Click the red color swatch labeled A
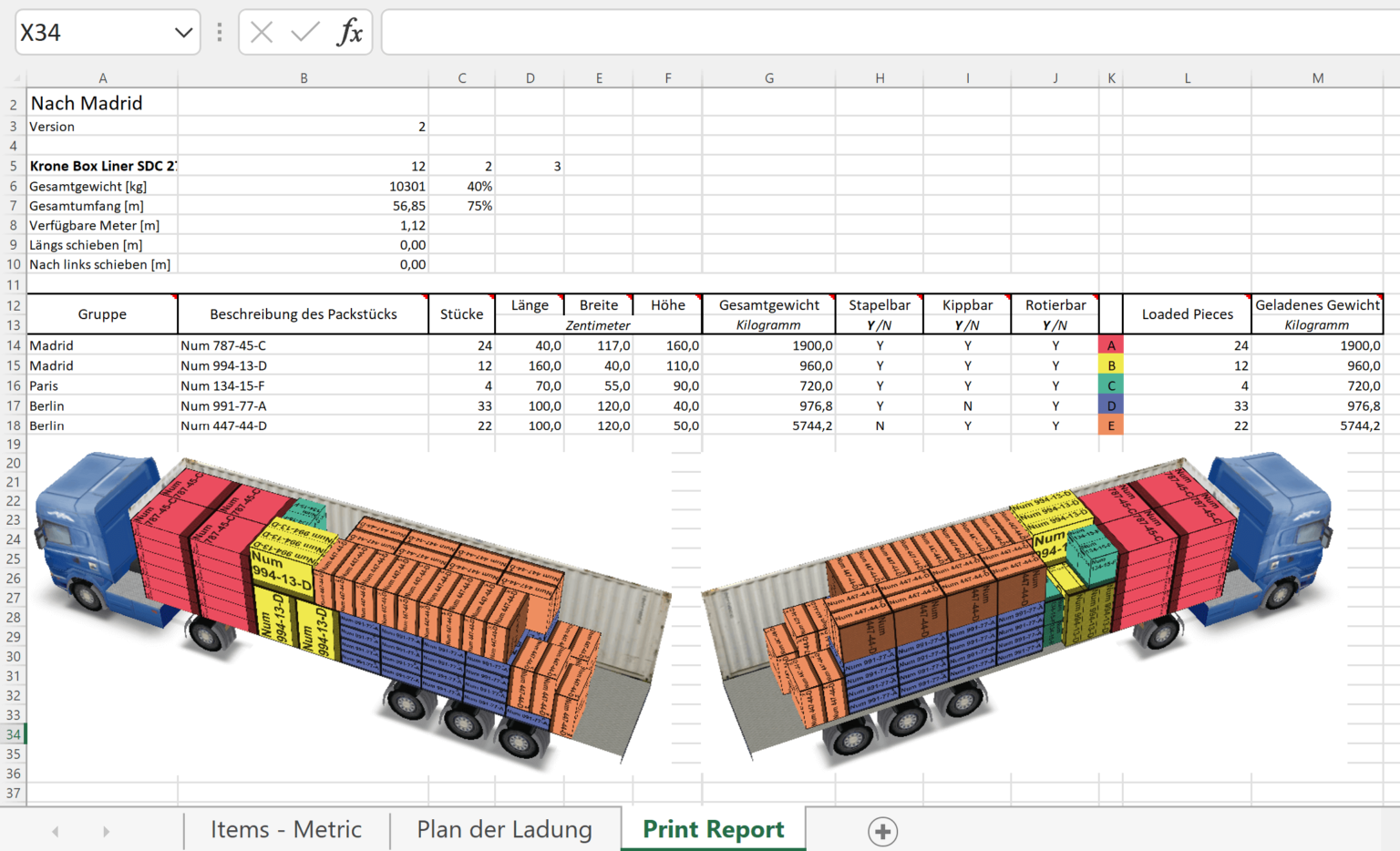Image resolution: width=1400 pixels, height=851 pixels. point(1110,346)
